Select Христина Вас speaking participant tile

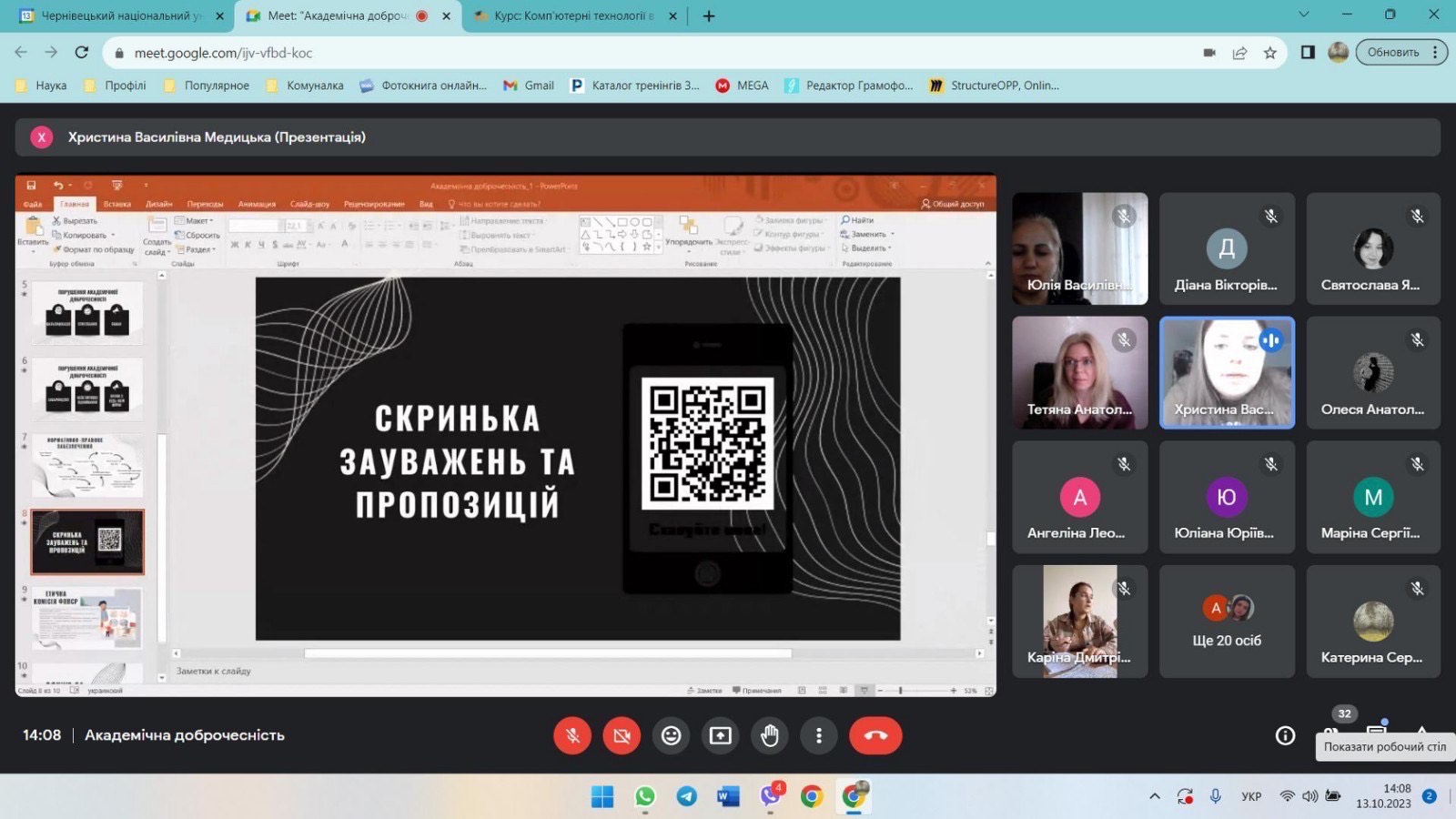1227,372
